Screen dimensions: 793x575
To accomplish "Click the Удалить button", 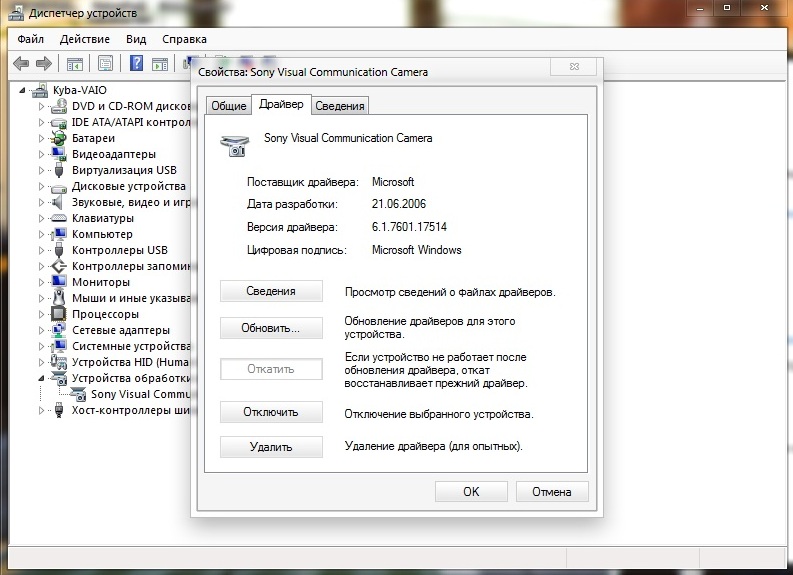I will pos(271,447).
